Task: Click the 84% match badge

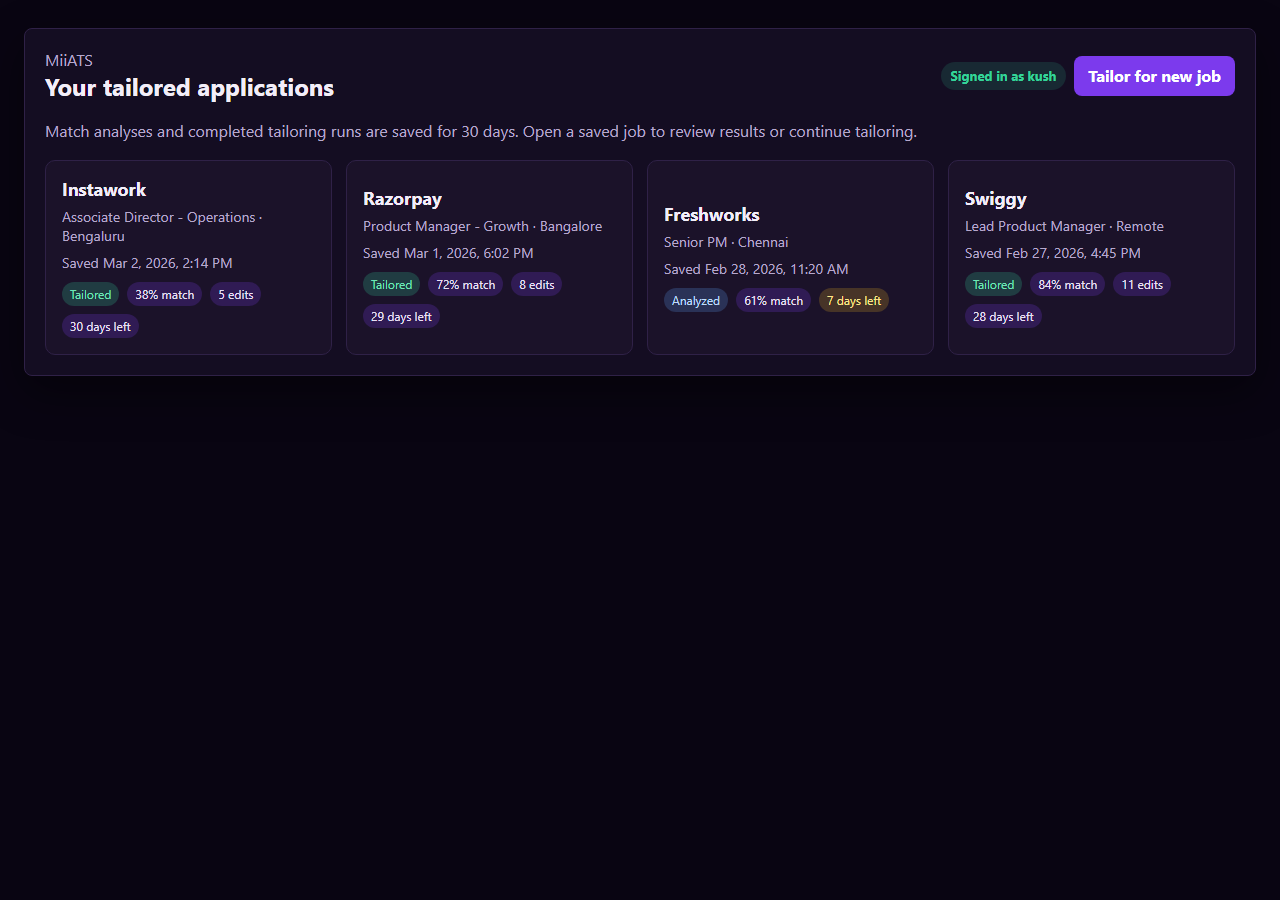Action: tap(1068, 284)
